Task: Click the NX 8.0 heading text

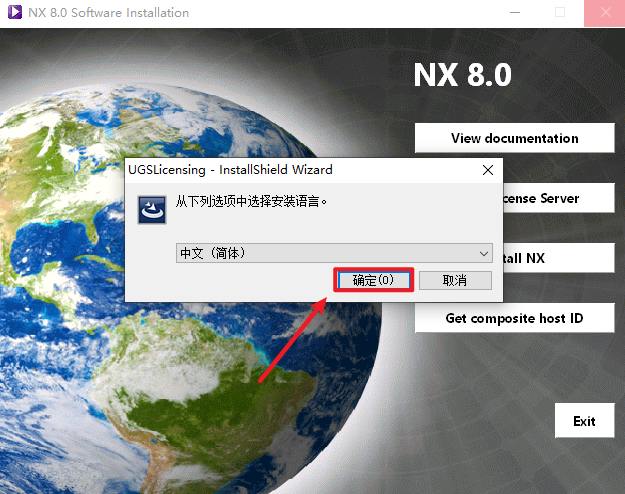Action: (x=462, y=75)
